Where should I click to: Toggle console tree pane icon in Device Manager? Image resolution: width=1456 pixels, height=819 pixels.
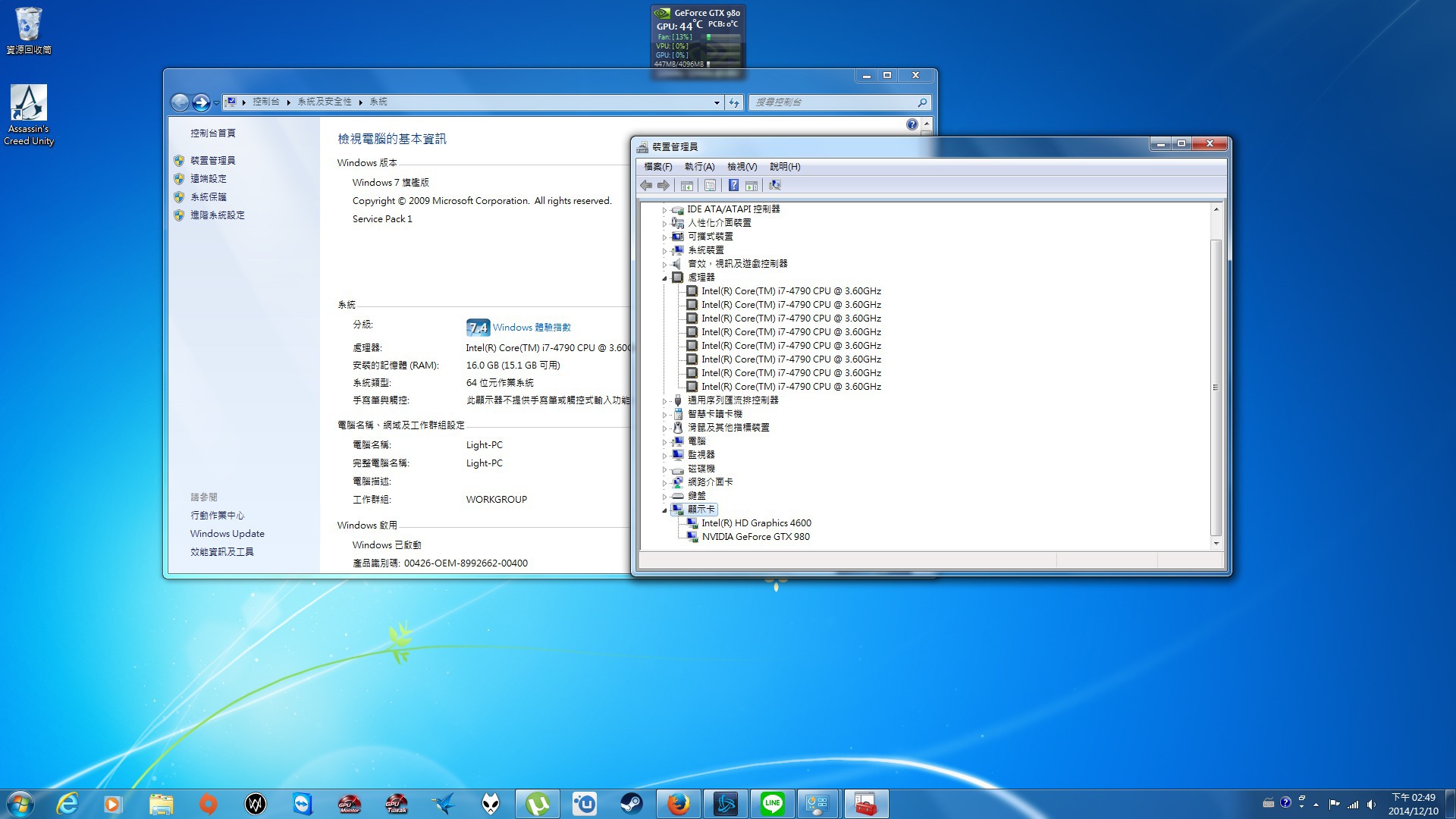[687, 185]
